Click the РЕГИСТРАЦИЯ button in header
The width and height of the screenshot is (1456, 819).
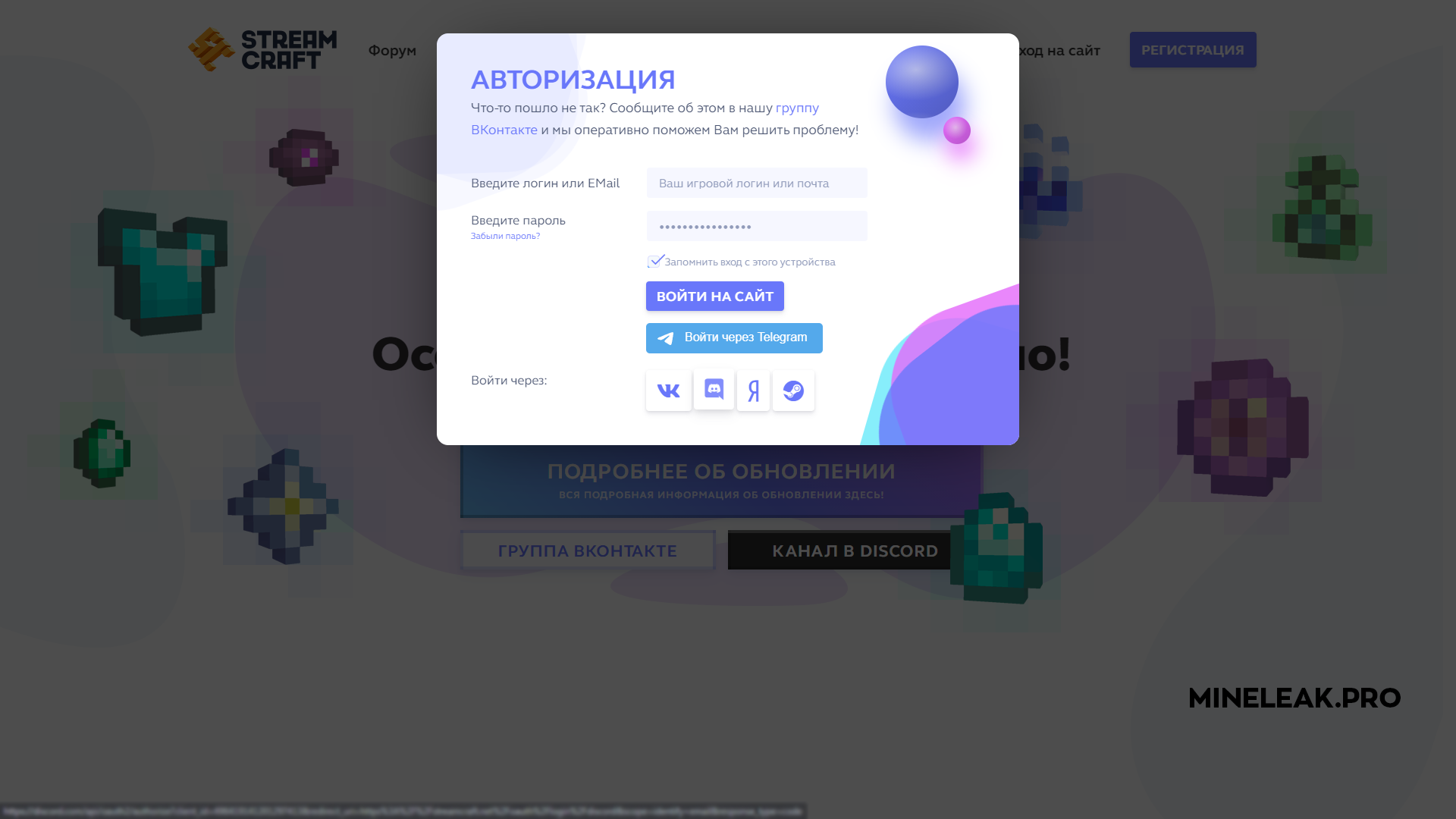click(1193, 50)
